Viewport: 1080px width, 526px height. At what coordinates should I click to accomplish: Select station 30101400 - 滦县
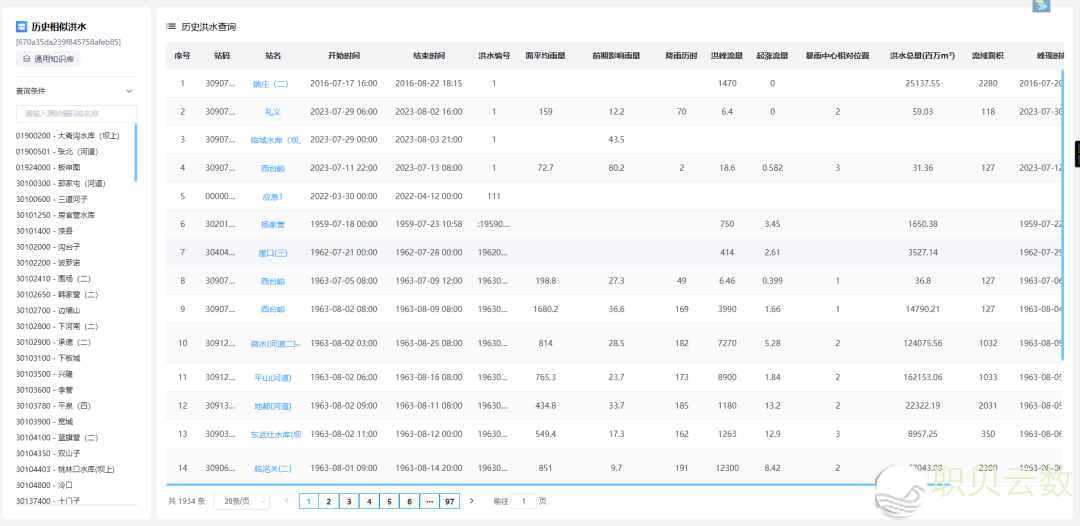click(43, 231)
